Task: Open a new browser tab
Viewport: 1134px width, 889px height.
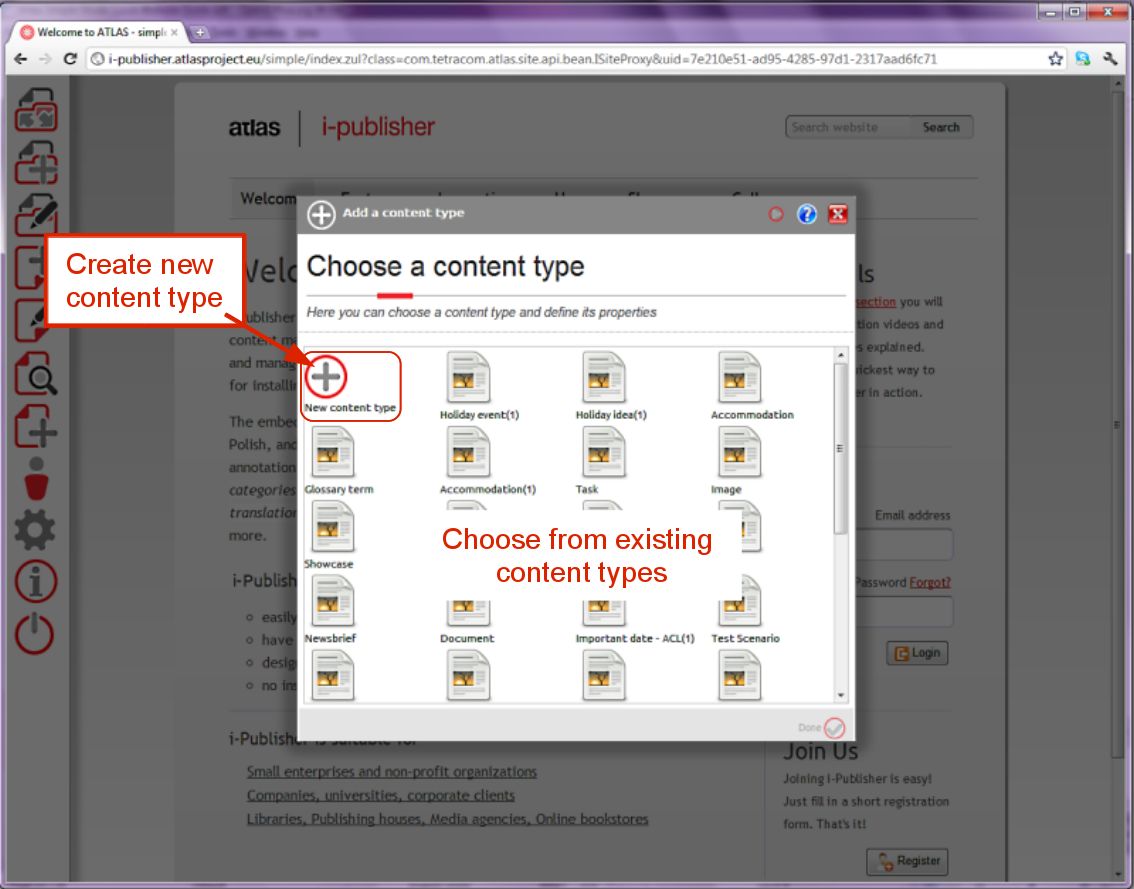Action: tap(200, 33)
